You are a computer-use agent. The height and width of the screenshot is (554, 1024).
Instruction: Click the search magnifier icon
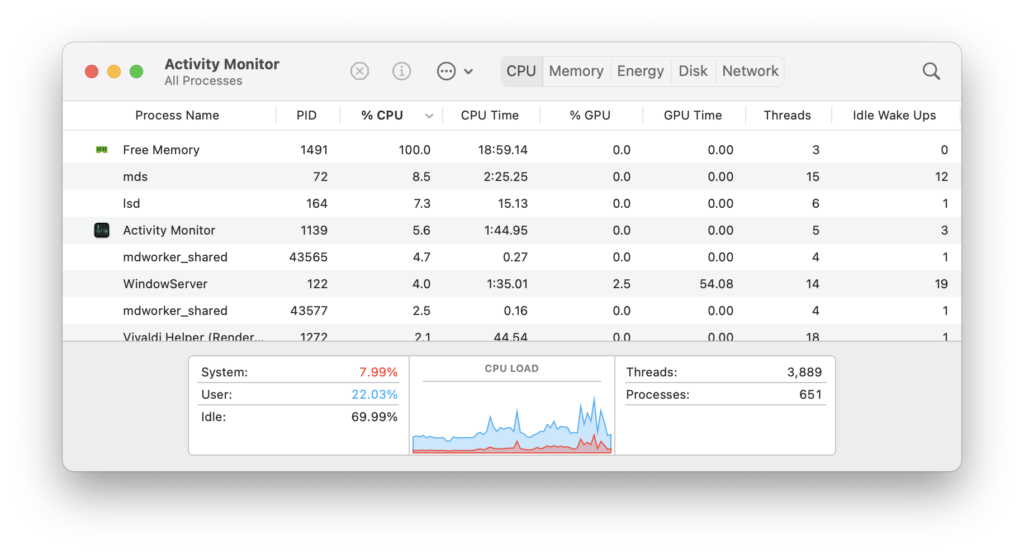click(931, 71)
